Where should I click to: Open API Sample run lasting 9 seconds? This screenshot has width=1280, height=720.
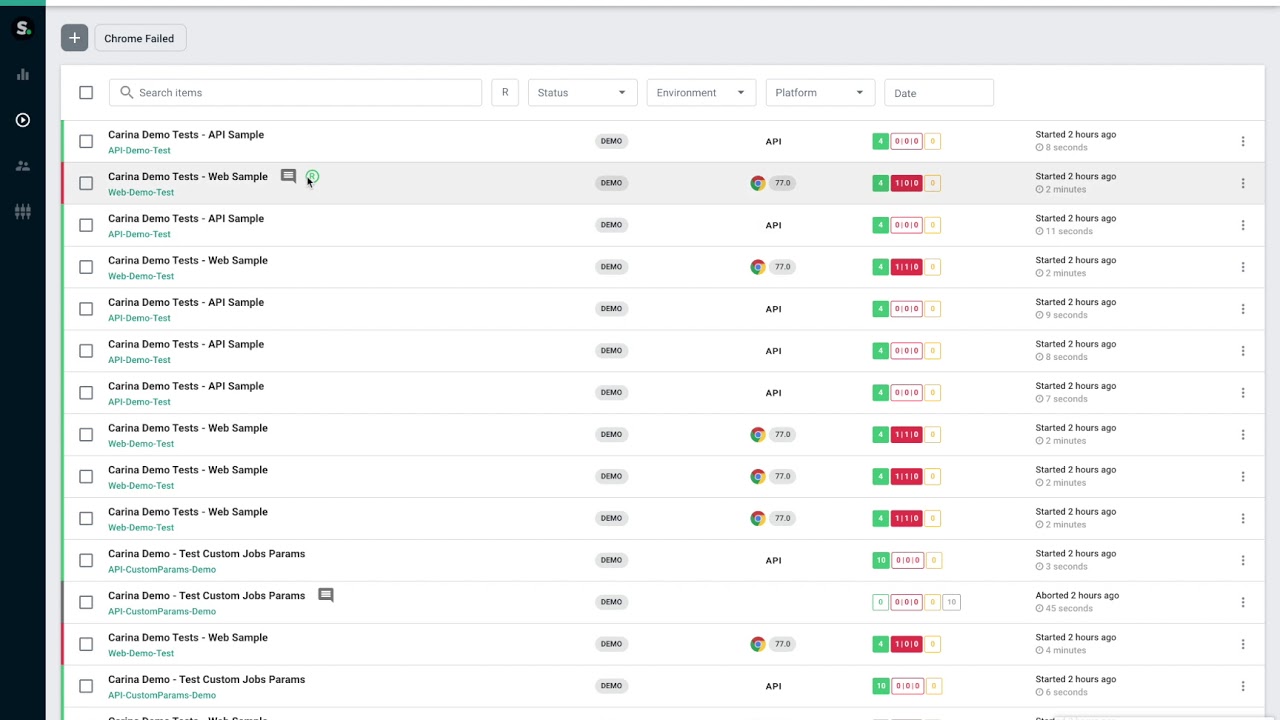tap(186, 302)
